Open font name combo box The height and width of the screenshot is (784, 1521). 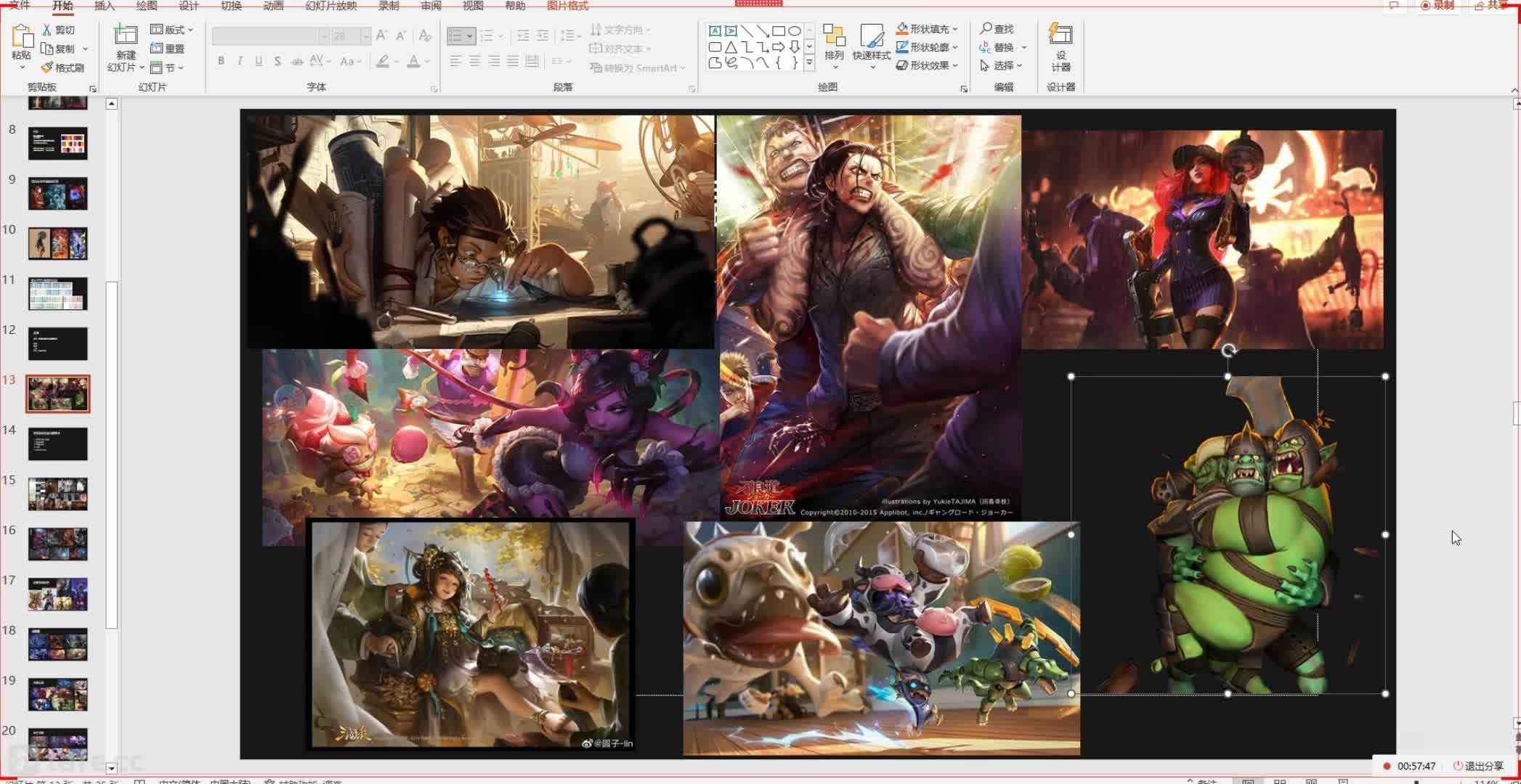point(270,36)
